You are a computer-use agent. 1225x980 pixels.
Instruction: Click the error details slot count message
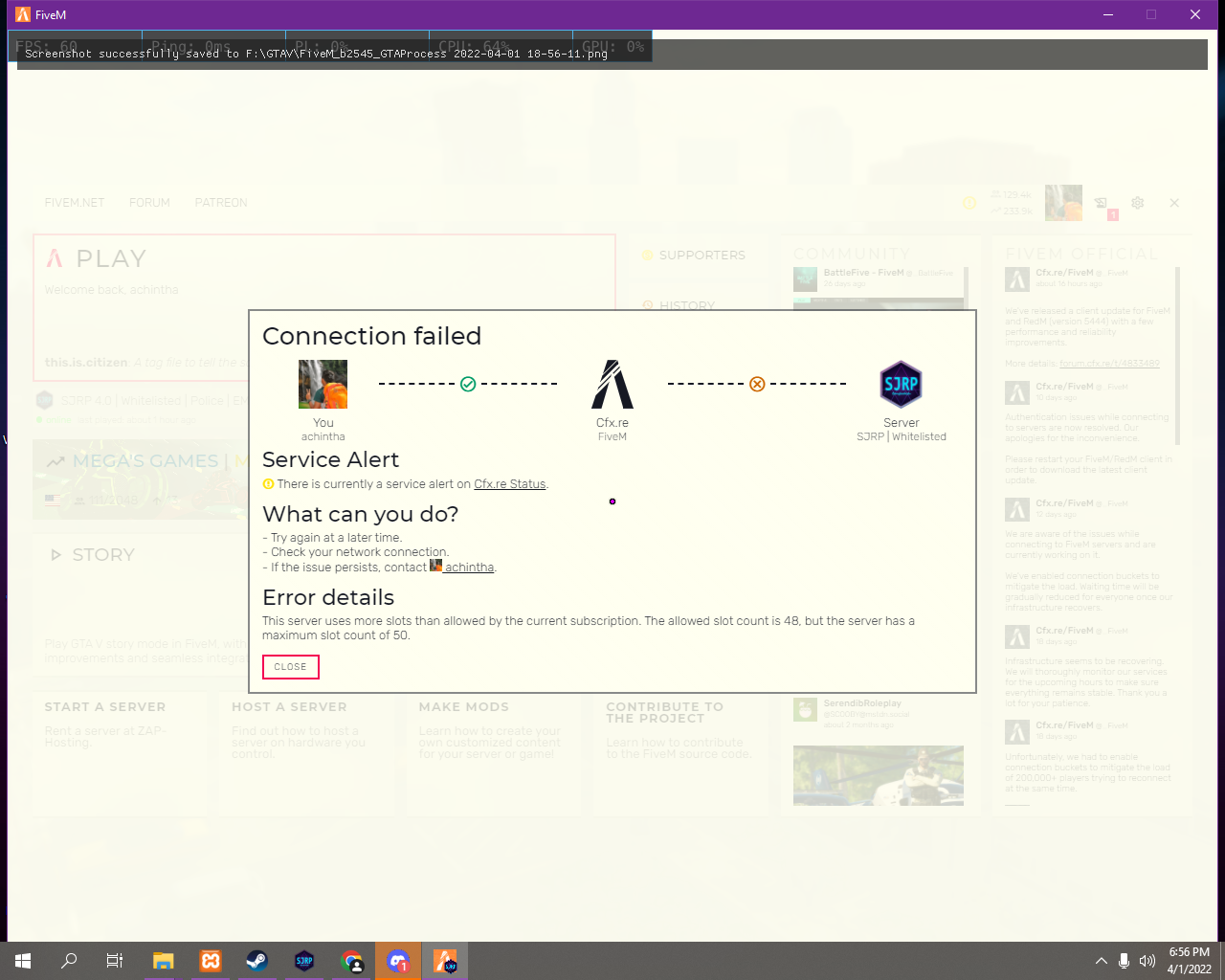click(x=589, y=628)
